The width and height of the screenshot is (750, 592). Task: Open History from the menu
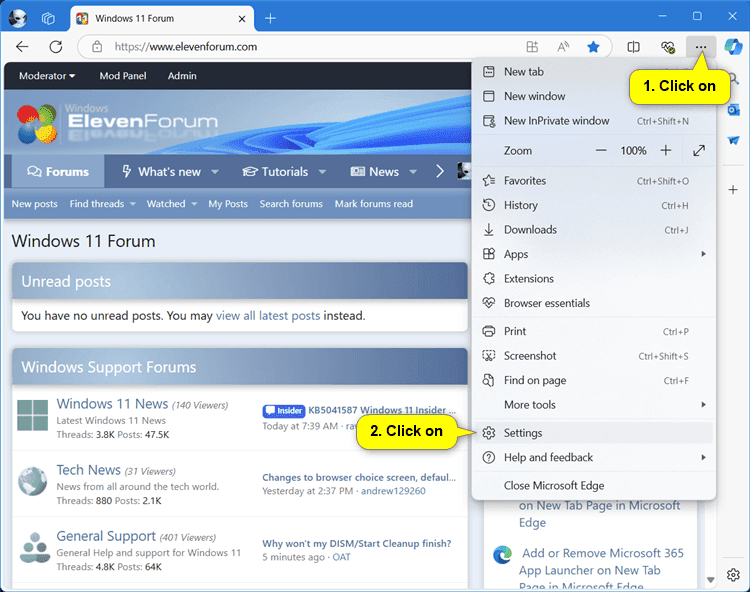(594, 205)
